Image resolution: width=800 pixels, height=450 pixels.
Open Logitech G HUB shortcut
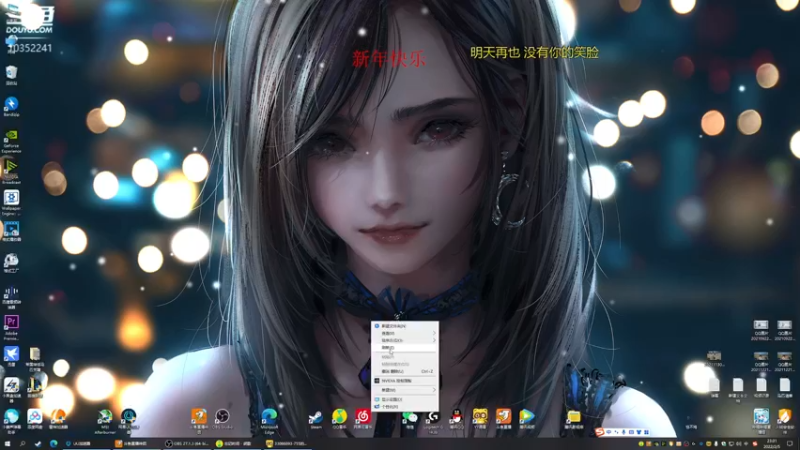[x=433, y=421]
